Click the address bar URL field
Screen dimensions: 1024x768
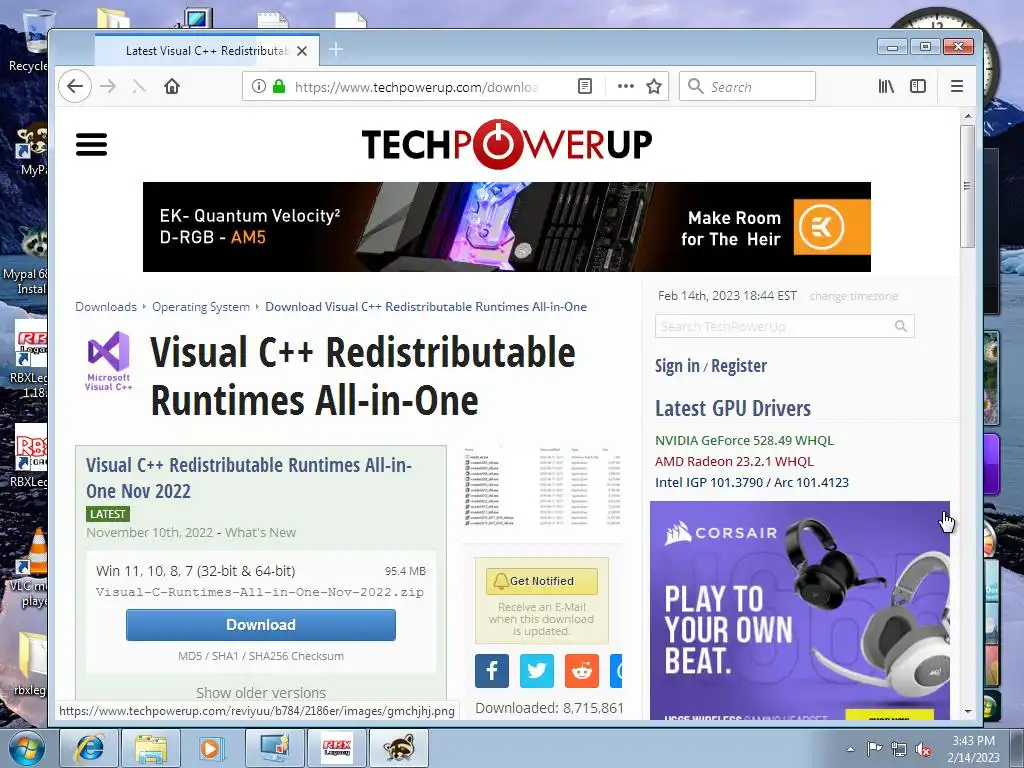pos(417,87)
